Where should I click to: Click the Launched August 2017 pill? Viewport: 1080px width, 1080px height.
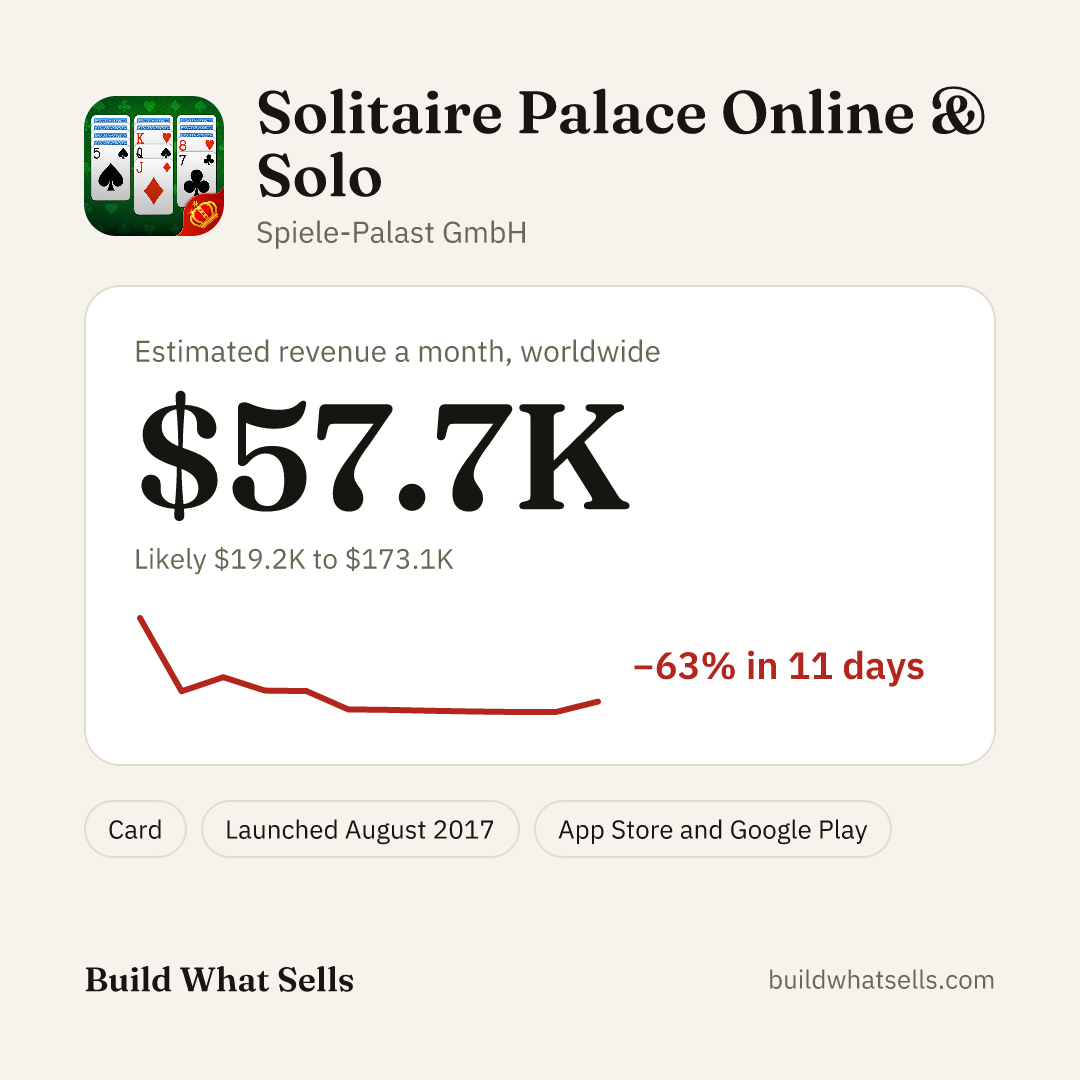click(360, 829)
